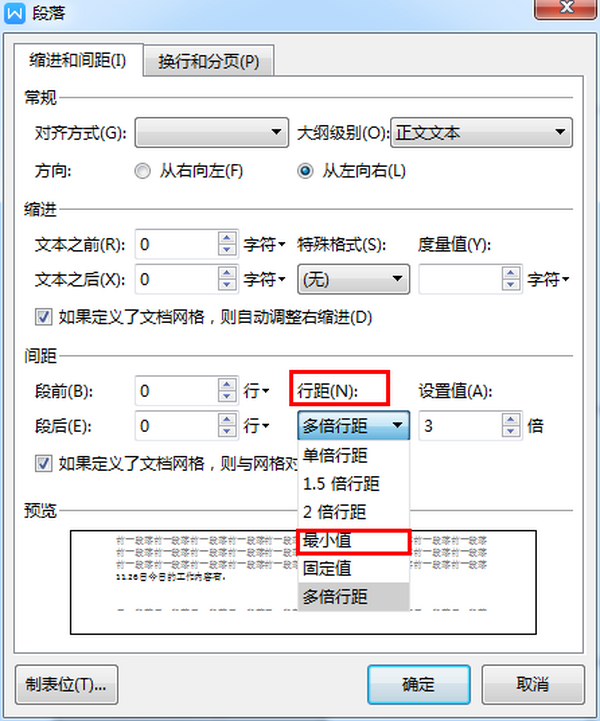Decrease 文本之前(R) value with down arrow
This screenshot has height=721, width=600.
coord(227,250)
